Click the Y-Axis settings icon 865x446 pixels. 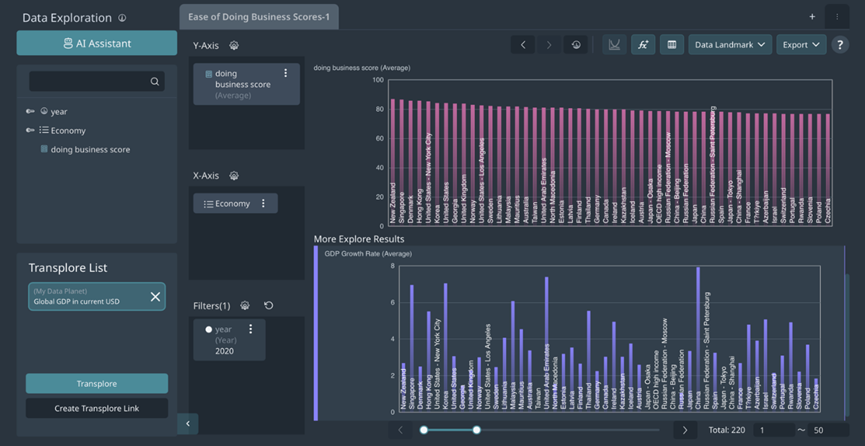pos(234,46)
